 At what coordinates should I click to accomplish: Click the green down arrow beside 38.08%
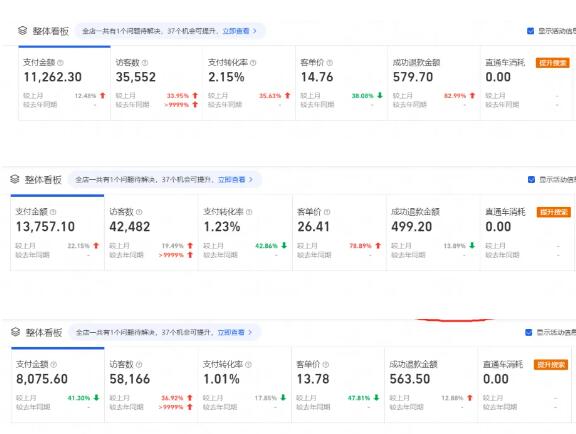point(380,96)
